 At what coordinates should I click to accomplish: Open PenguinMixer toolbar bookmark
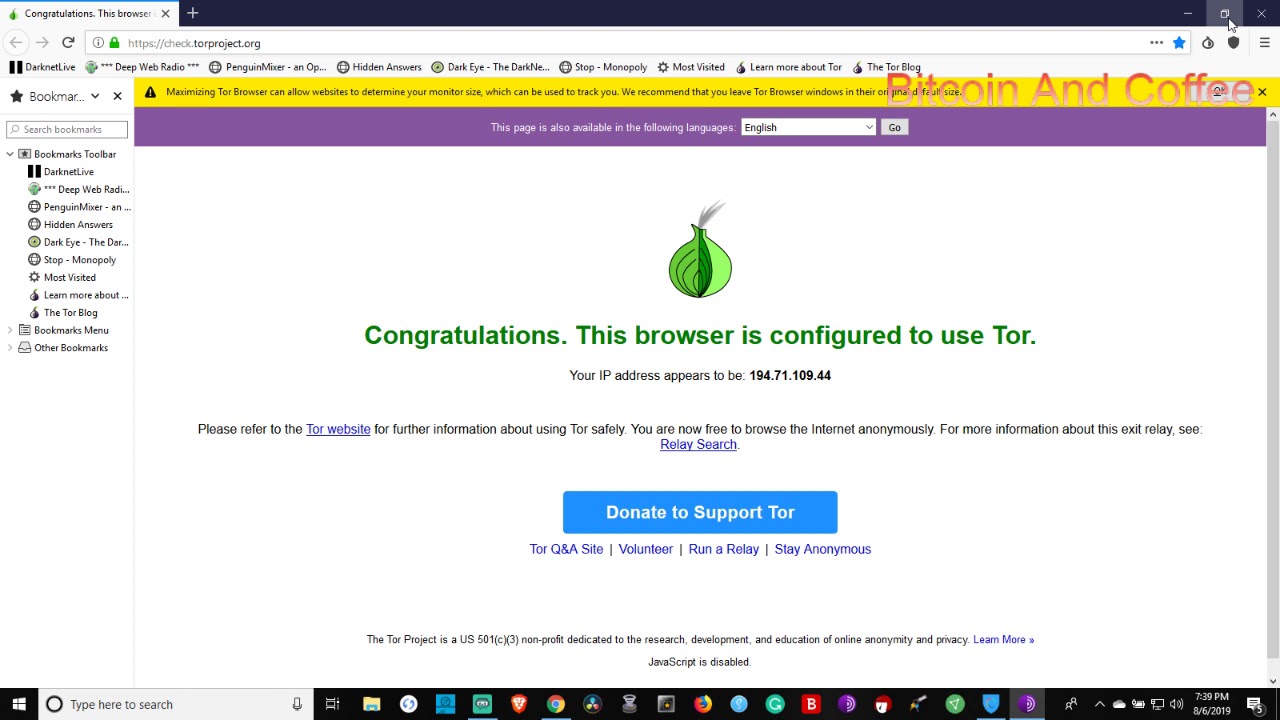click(x=268, y=67)
